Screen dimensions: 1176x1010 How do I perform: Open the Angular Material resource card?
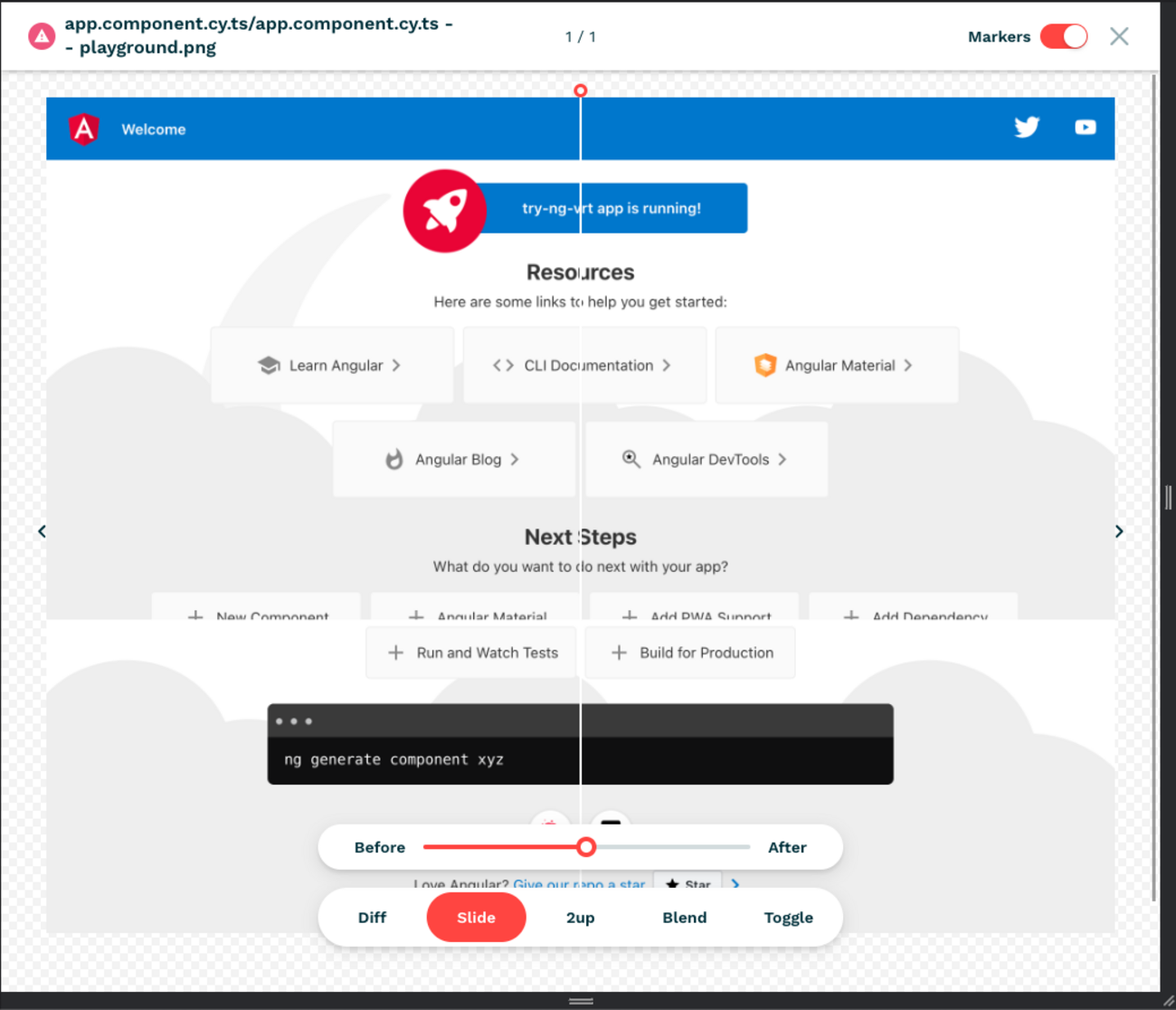(837, 366)
